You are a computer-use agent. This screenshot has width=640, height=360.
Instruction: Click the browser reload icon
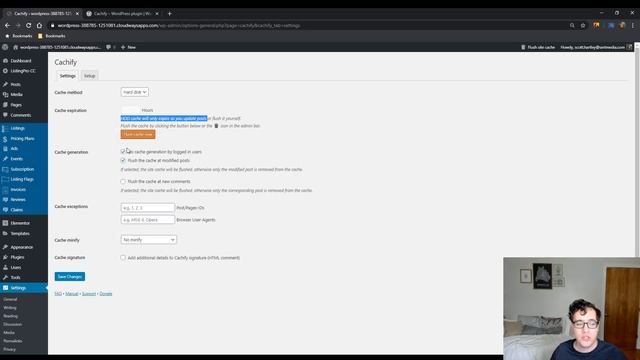(x=29, y=25)
